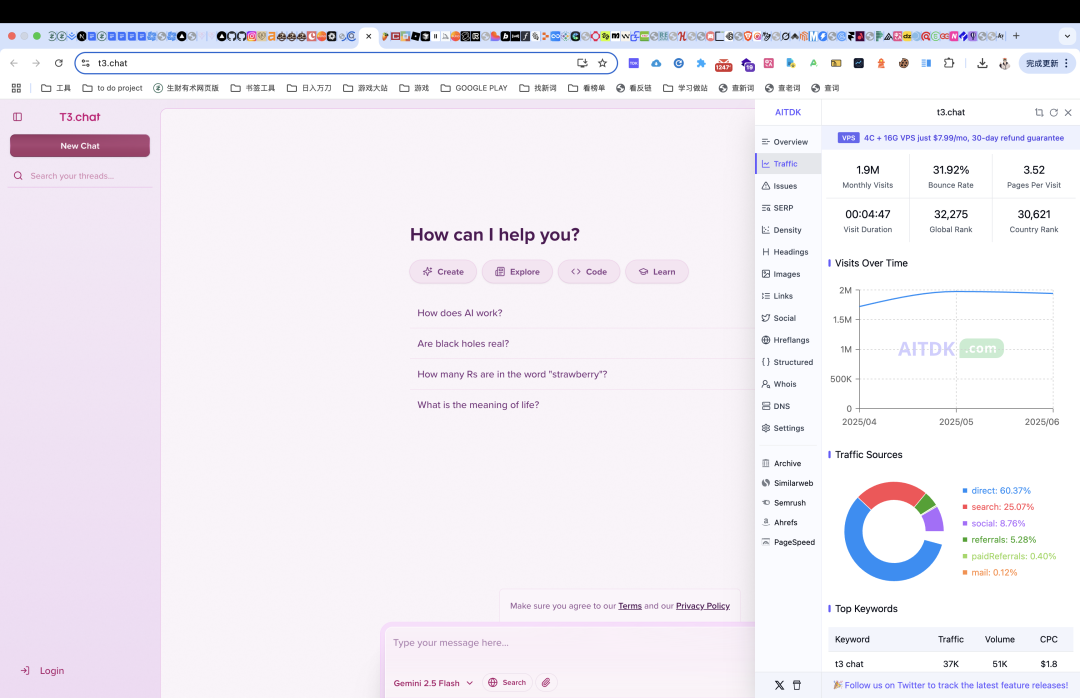Open the browser downloads icon

point(982,63)
